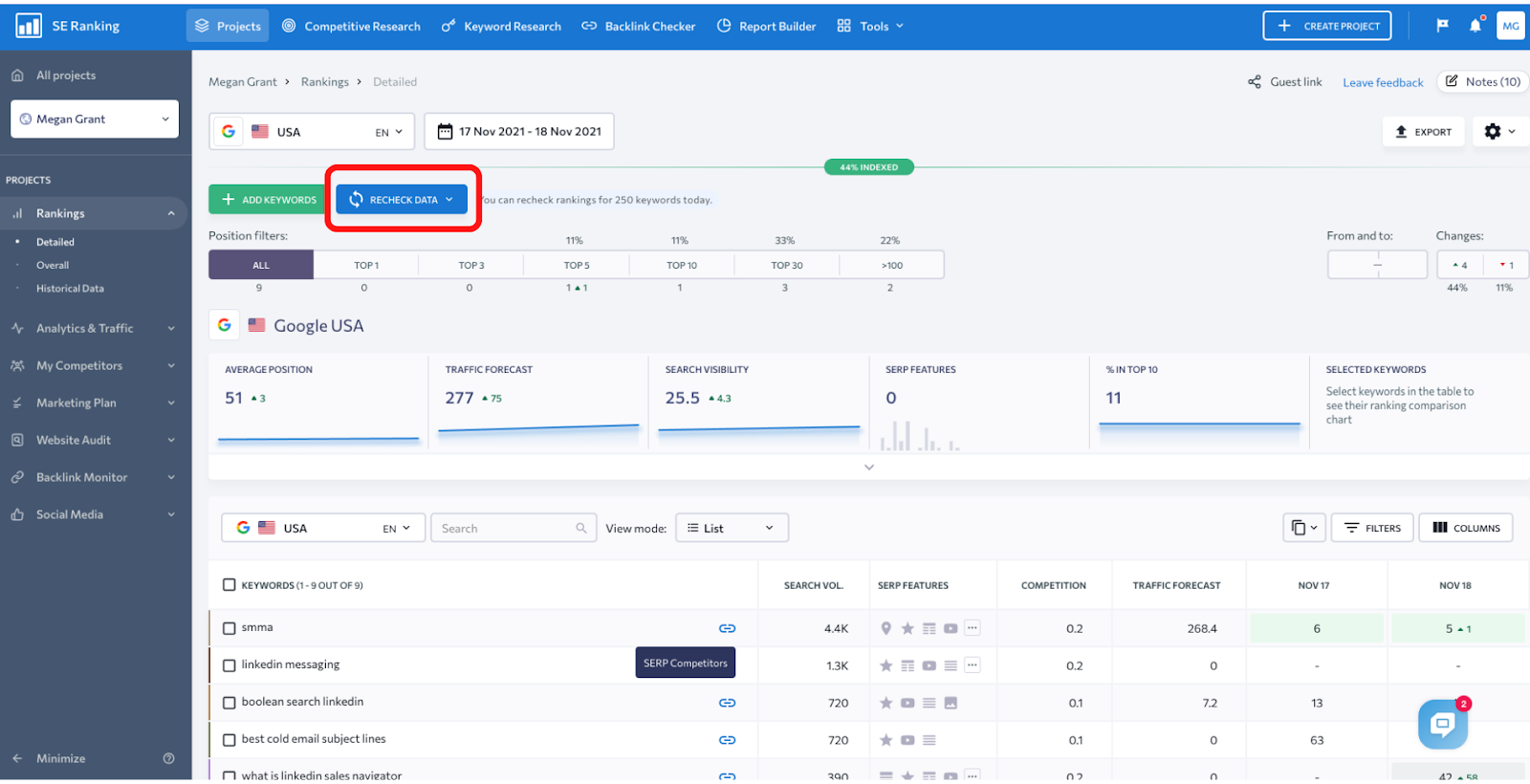Expand the charts panel chevron
The height and width of the screenshot is (784, 1530).
[869, 468]
